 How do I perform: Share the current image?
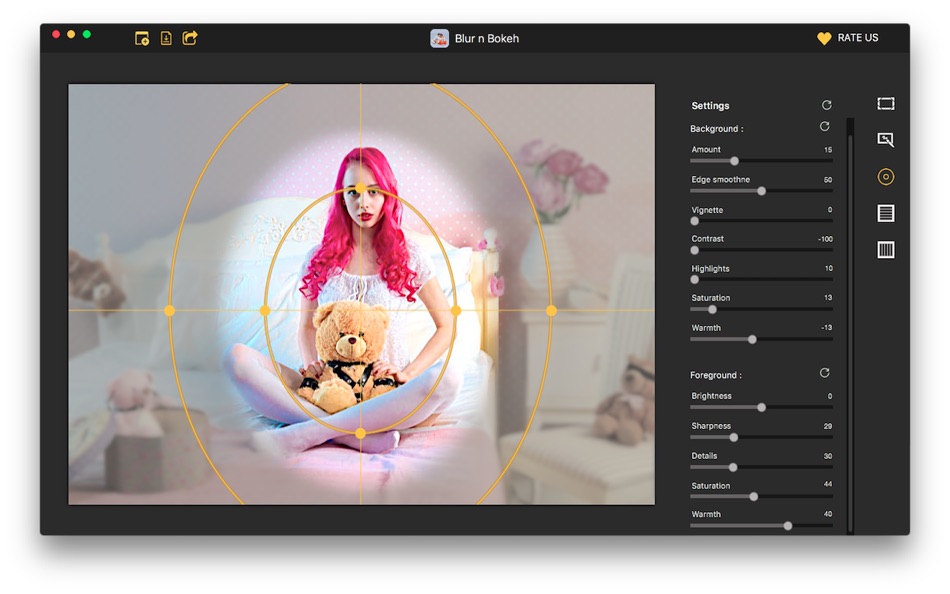190,37
